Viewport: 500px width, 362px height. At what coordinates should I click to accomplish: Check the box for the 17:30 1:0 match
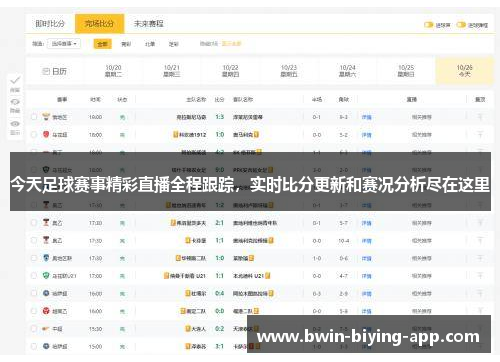(34, 258)
